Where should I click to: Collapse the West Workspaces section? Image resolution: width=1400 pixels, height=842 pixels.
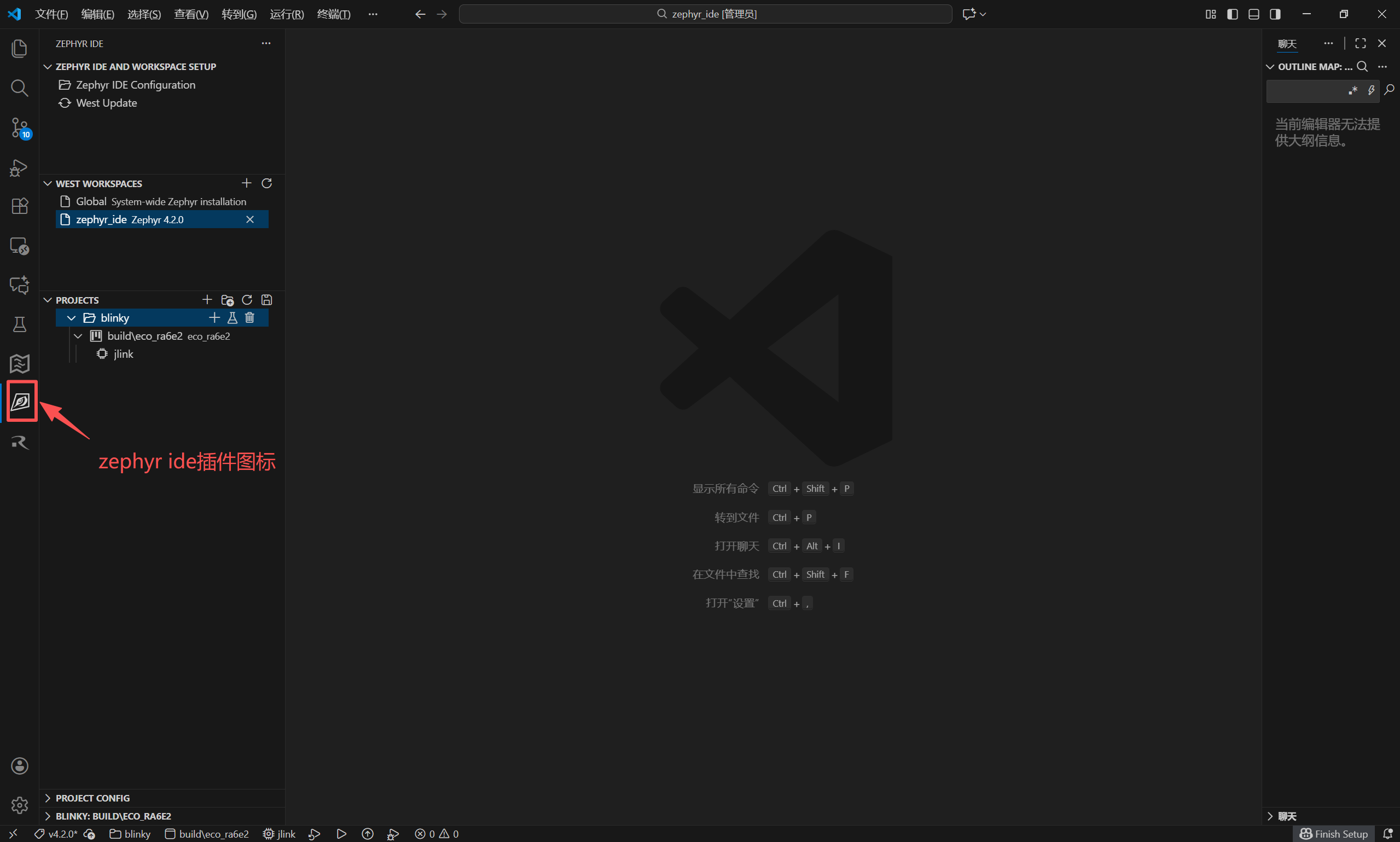(x=48, y=184)
